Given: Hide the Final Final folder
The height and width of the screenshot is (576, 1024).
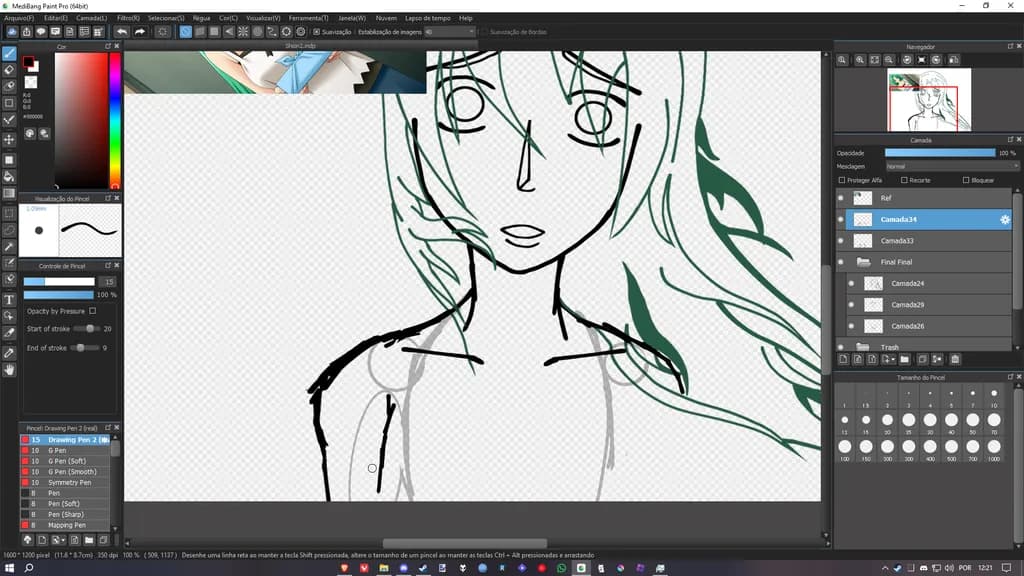Looking at the screenshot, I should pos(841,262).
